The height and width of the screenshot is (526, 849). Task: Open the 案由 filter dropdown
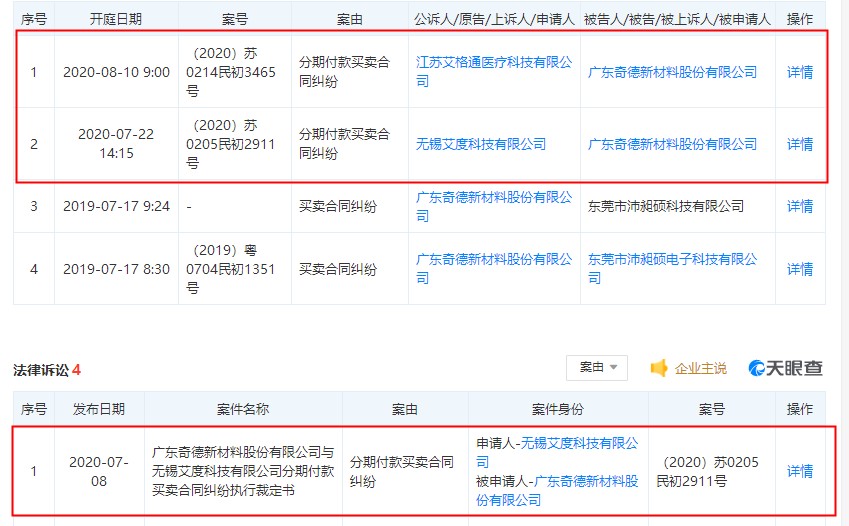pos(597,368)
